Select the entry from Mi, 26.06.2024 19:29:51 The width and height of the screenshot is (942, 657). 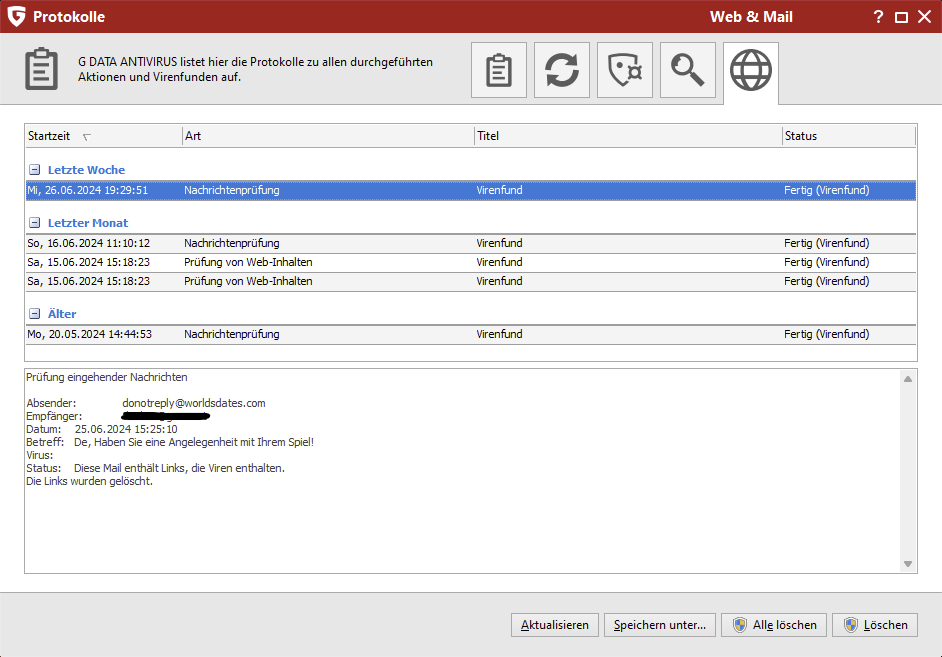[x=471, y=190]
